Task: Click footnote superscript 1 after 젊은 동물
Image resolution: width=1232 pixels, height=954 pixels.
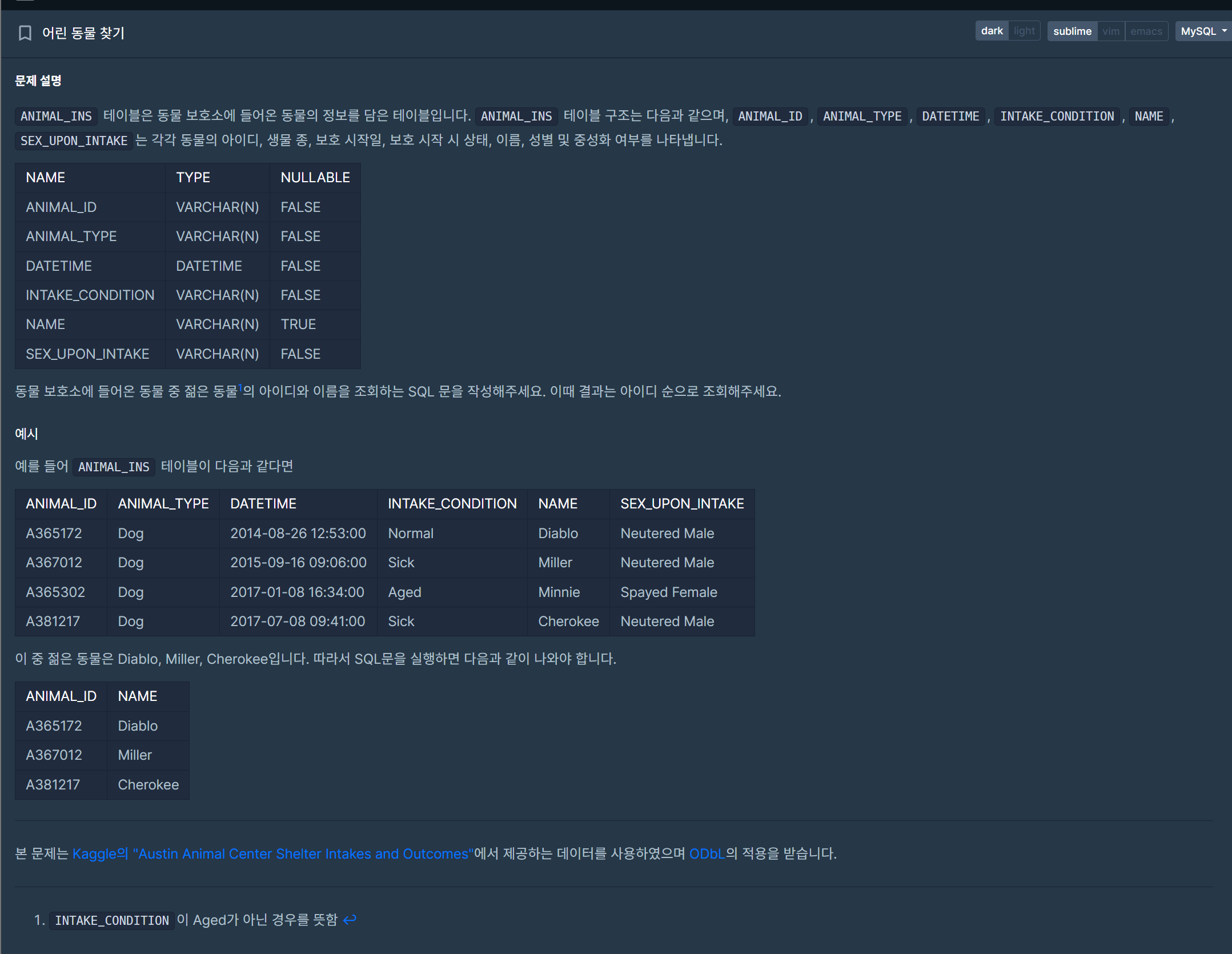Action: 240,387
